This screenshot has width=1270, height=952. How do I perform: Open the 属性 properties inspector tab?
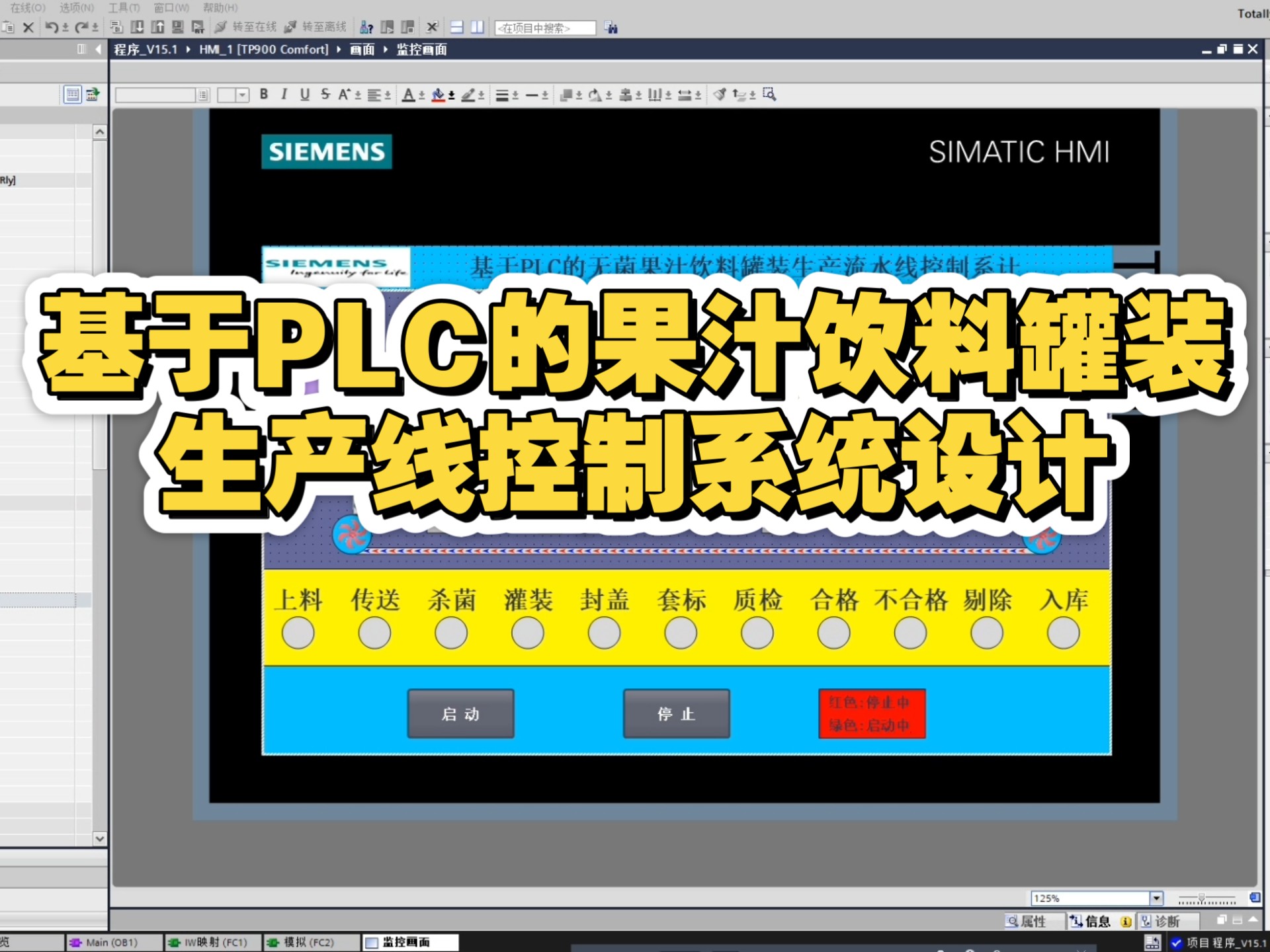tap(1027, 921)
